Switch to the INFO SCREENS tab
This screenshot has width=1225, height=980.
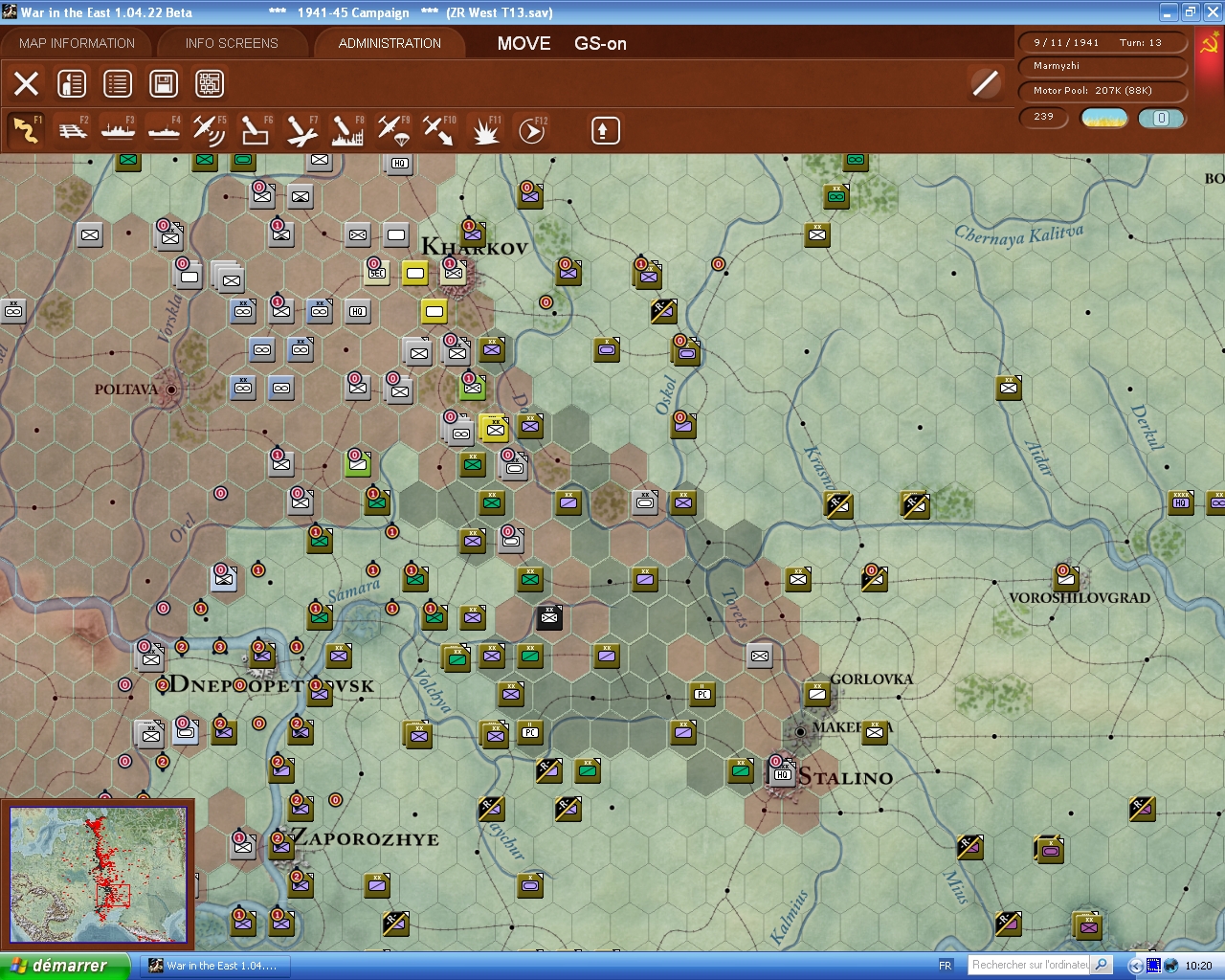click(232, 43)
